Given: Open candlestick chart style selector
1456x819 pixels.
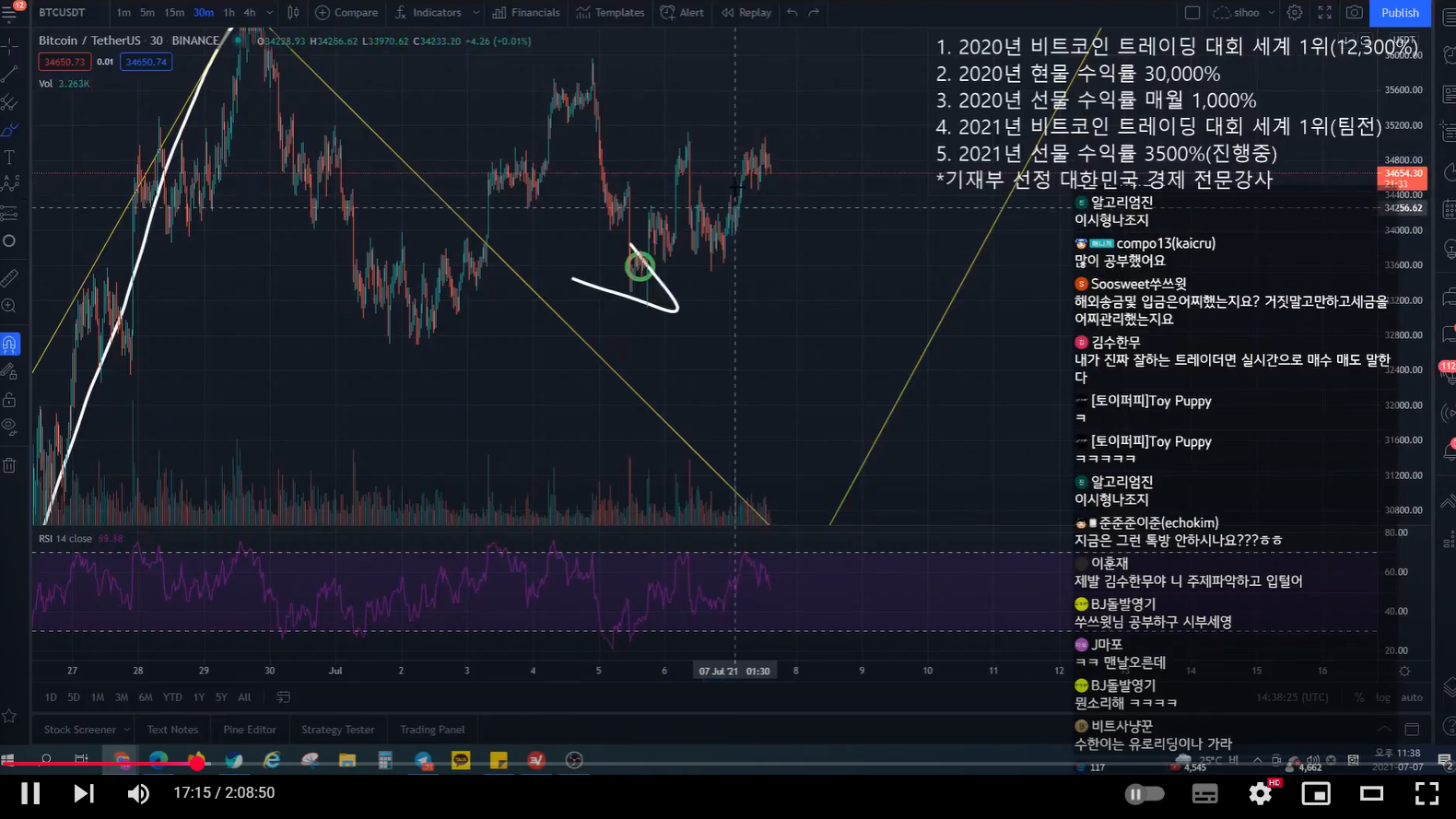Looking at the screenshot, I should pos(293,13).
